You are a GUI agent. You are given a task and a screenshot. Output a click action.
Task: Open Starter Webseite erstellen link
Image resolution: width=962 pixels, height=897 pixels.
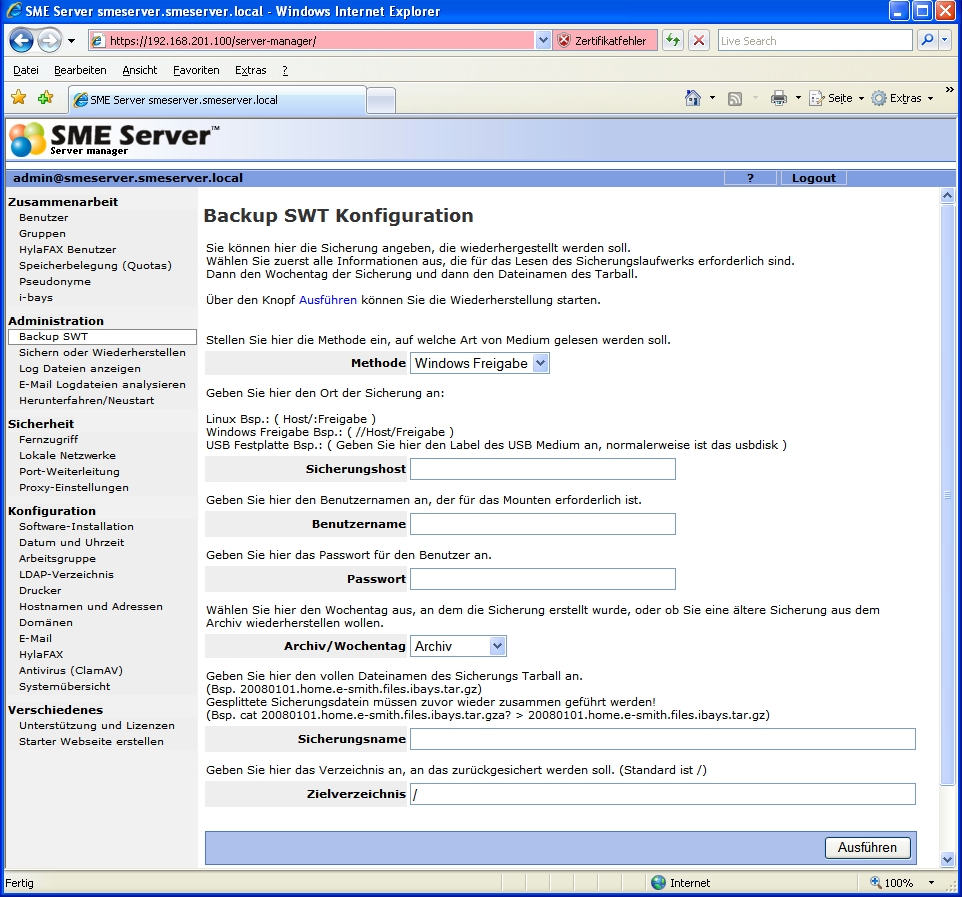(91, 742)
